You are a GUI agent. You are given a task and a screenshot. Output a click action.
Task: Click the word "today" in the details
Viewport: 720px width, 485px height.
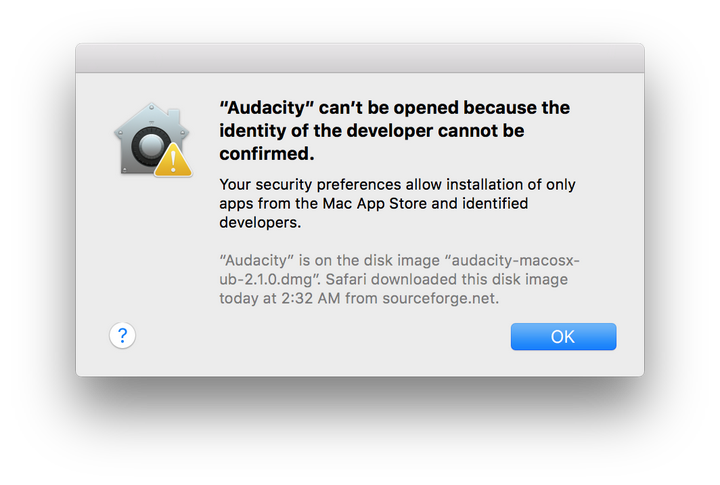point(240,298)
